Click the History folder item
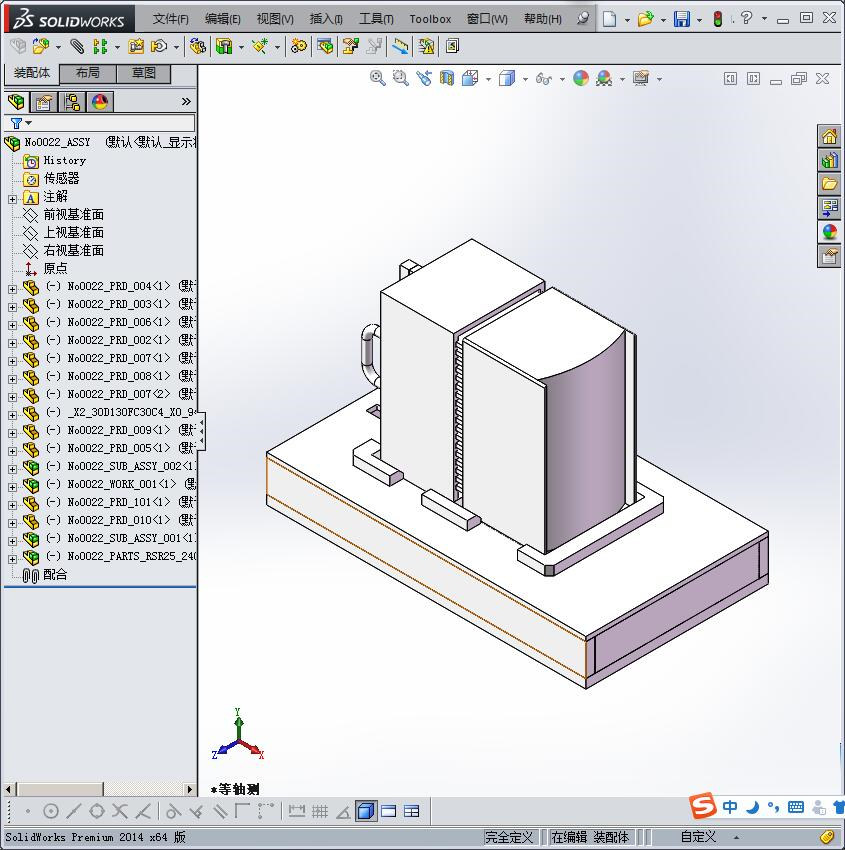This screenshot has height=850, width=845. 64,160
